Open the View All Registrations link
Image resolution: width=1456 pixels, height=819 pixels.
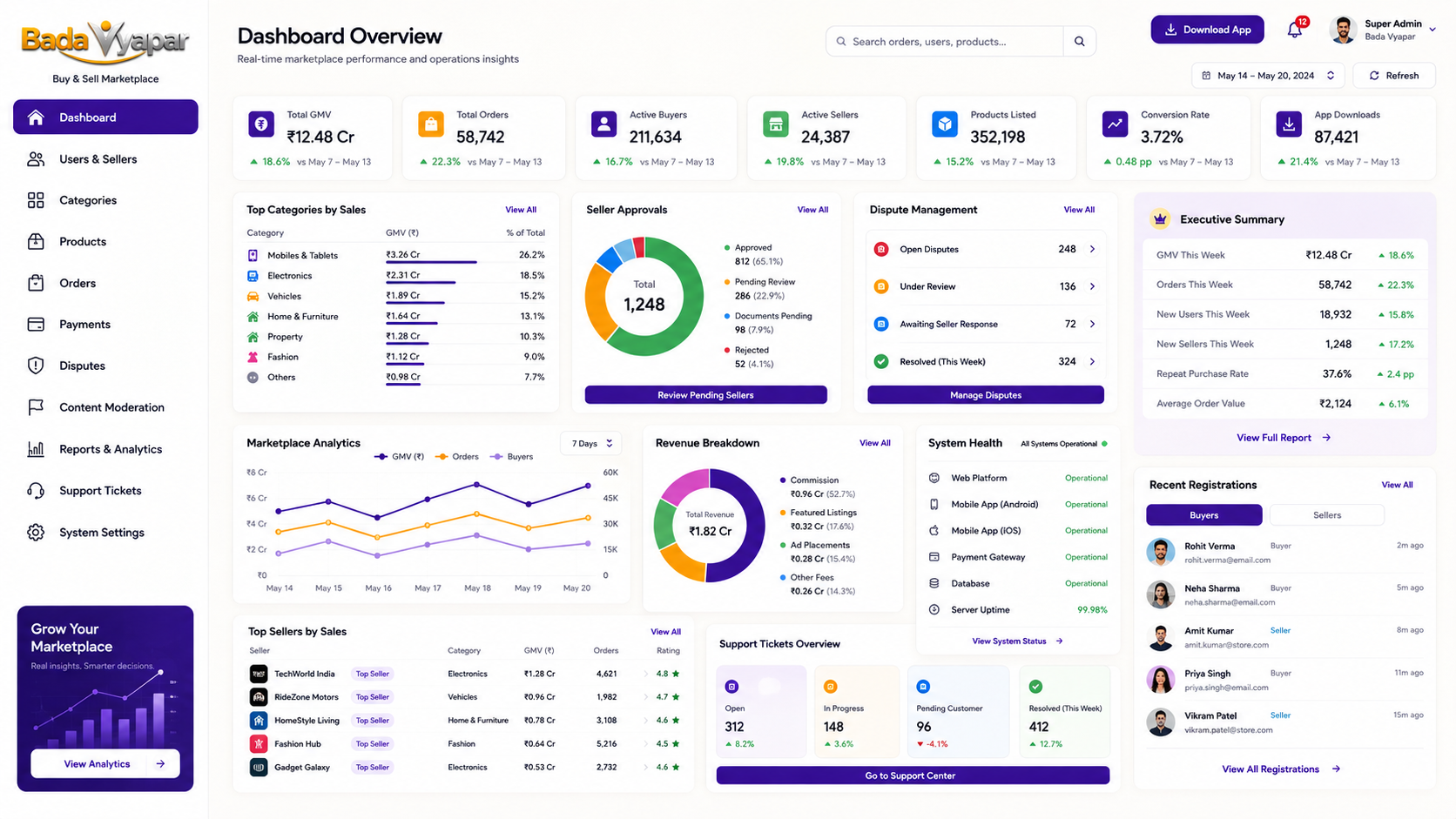click(x=1281, y=769)
